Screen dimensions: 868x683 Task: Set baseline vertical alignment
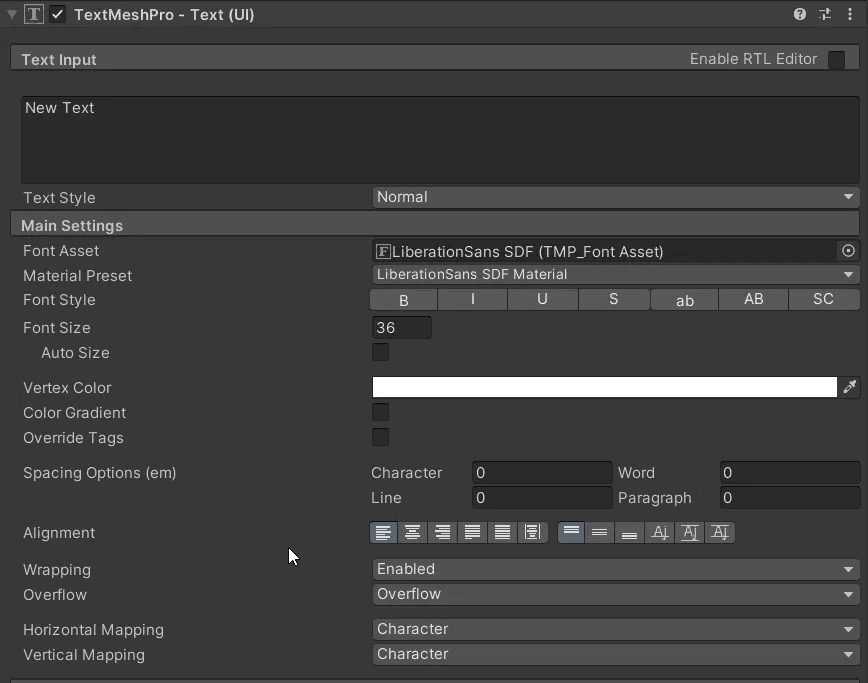pyautogui.click(x=659, y=532)
